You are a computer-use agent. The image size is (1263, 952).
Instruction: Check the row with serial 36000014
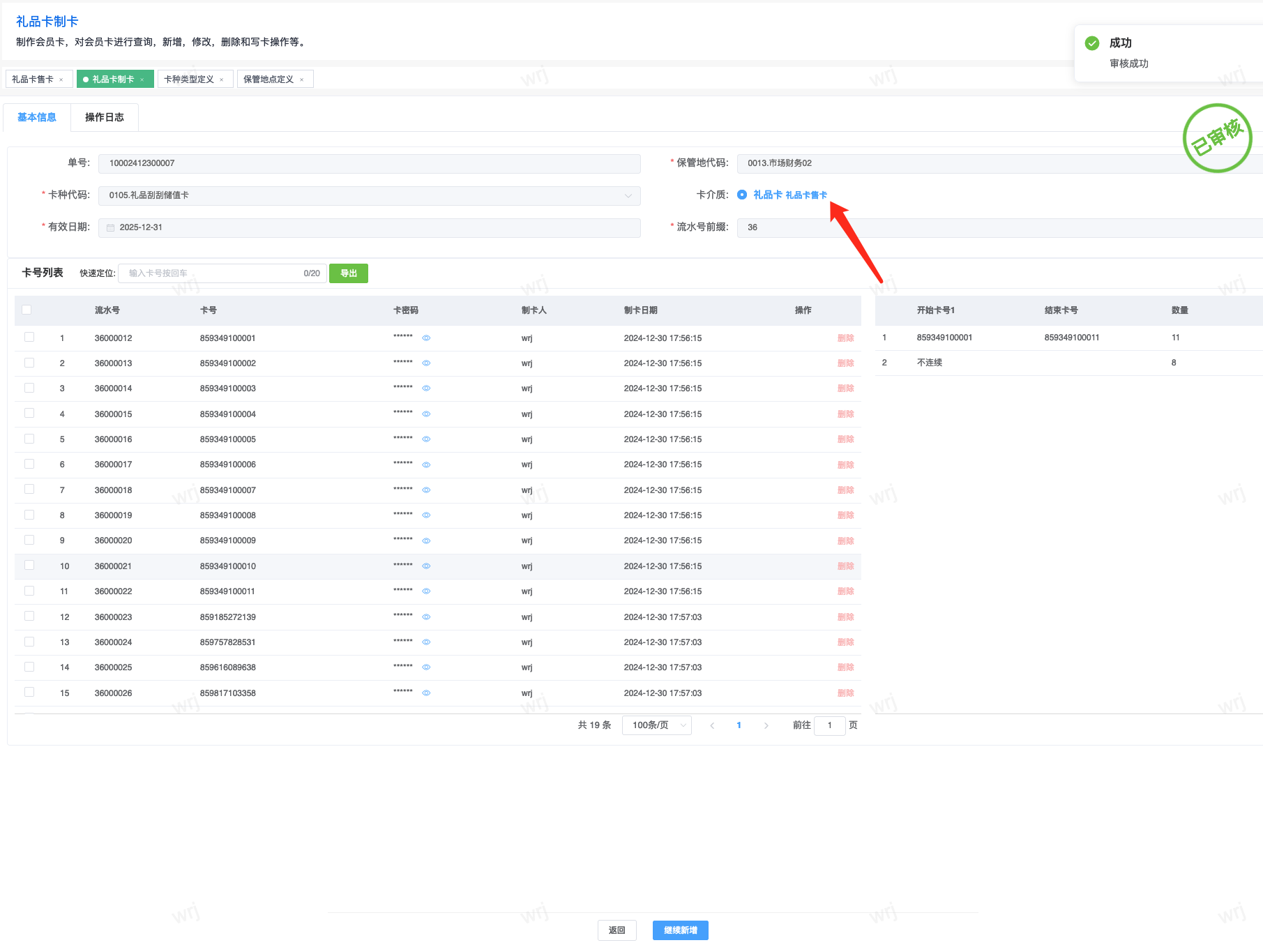[x=29, y=388]
